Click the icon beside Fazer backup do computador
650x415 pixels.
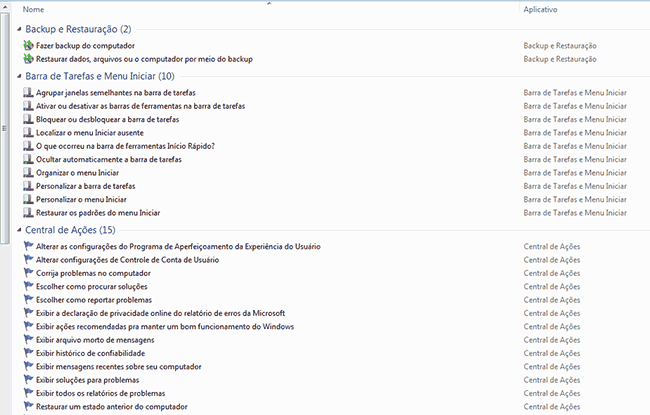(x=28, y=45)
